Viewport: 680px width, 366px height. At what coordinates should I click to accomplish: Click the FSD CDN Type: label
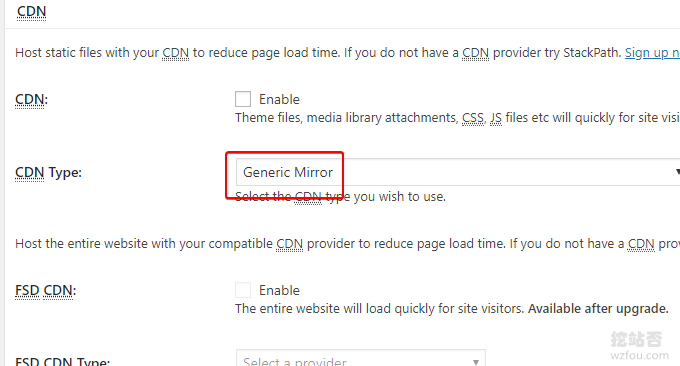point(62,361)
